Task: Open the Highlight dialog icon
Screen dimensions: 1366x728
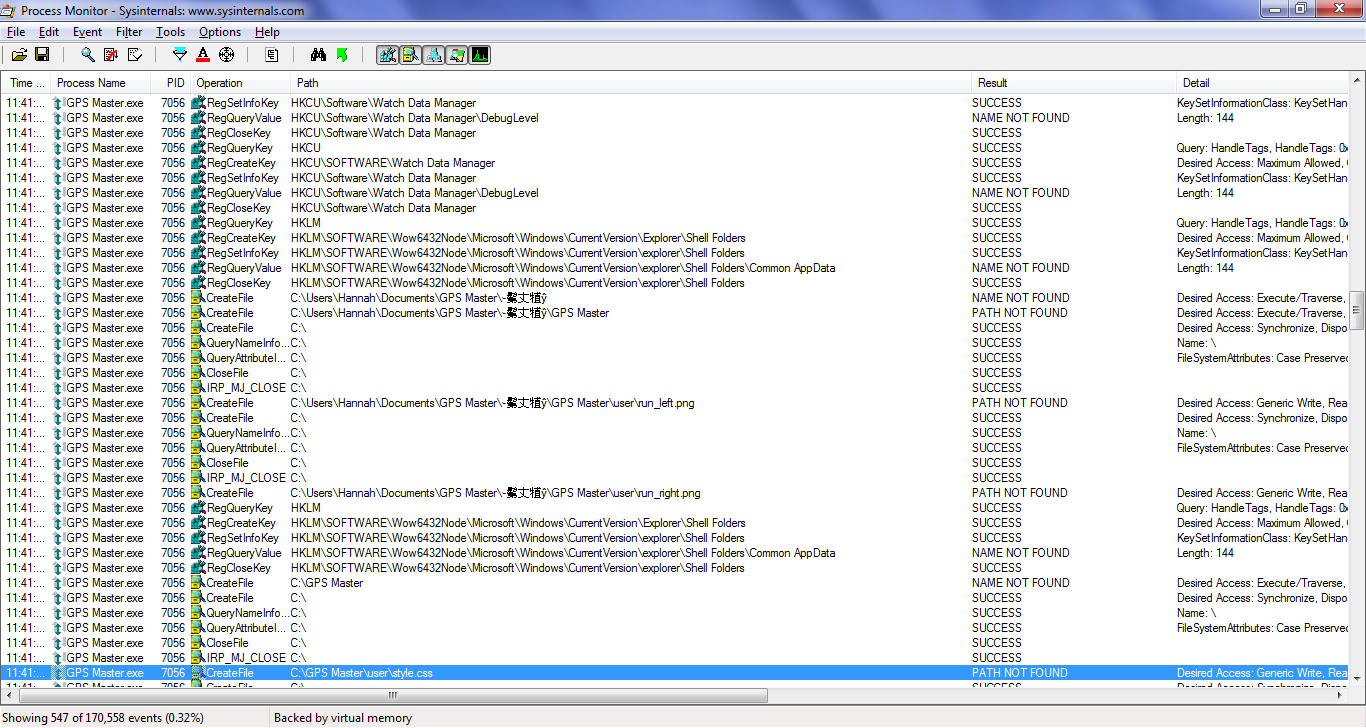Action: (202, 54)
